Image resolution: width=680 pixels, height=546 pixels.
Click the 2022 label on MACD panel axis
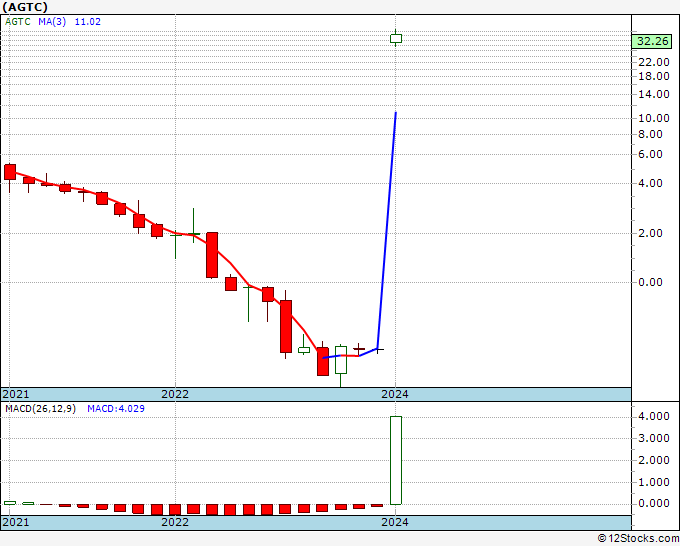click(x=175, y=522)
